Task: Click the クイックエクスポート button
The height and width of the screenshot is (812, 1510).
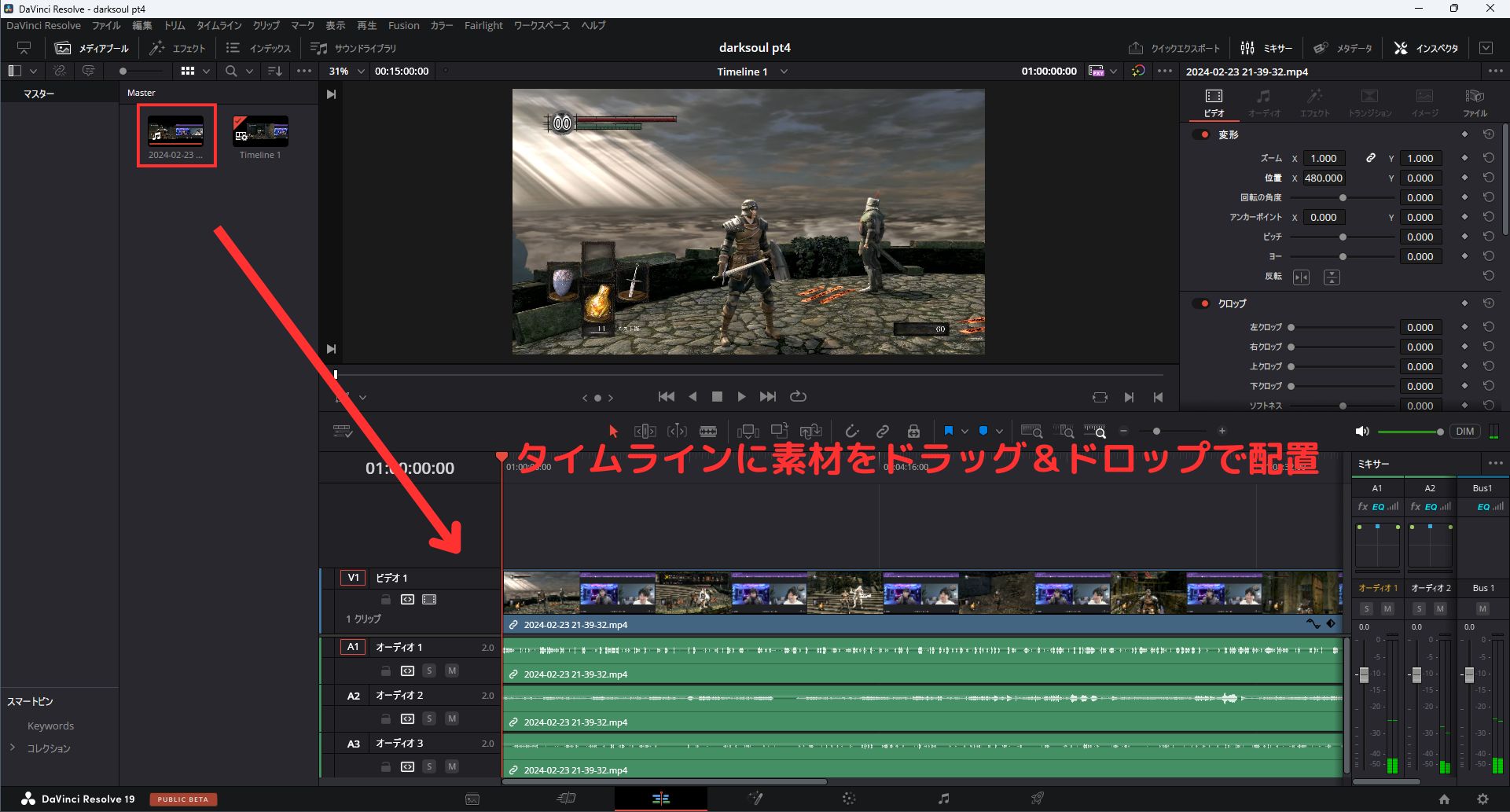Action: (x=1173, y=47)
